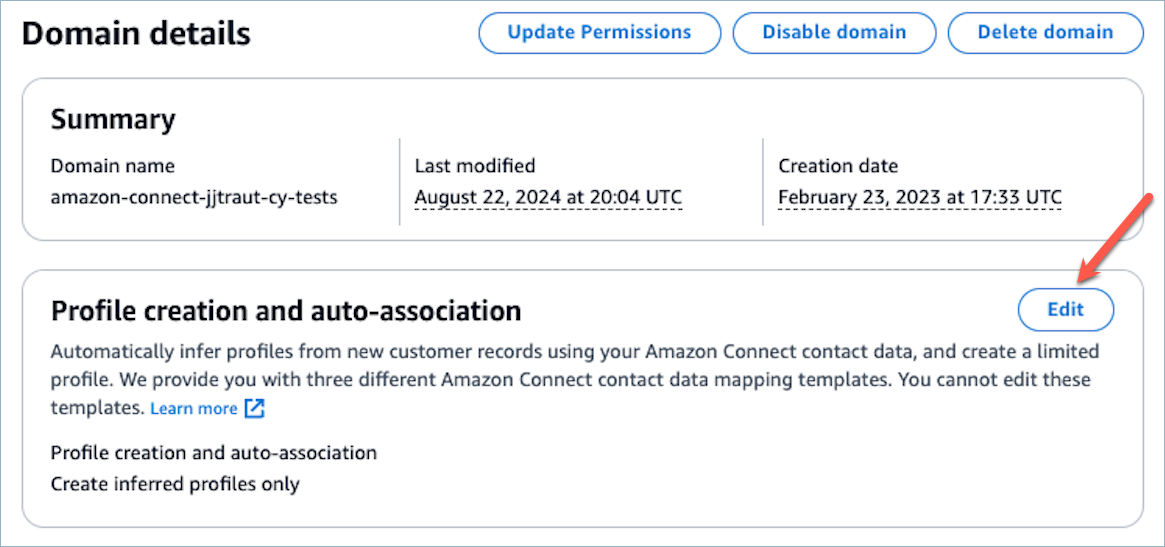The image size is (1165, 547).
Task: Click the Summary section heading
Action: pos(113,120)
